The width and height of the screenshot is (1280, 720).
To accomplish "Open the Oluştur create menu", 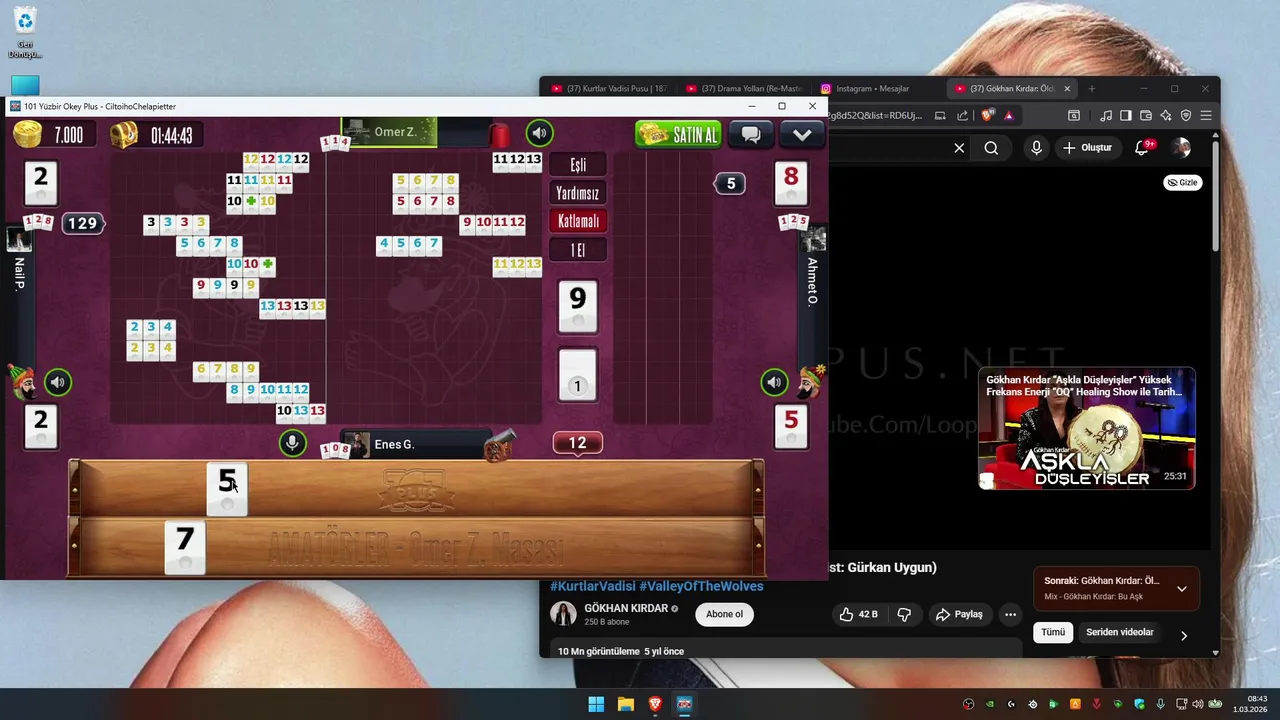I will coord(1087,148).
